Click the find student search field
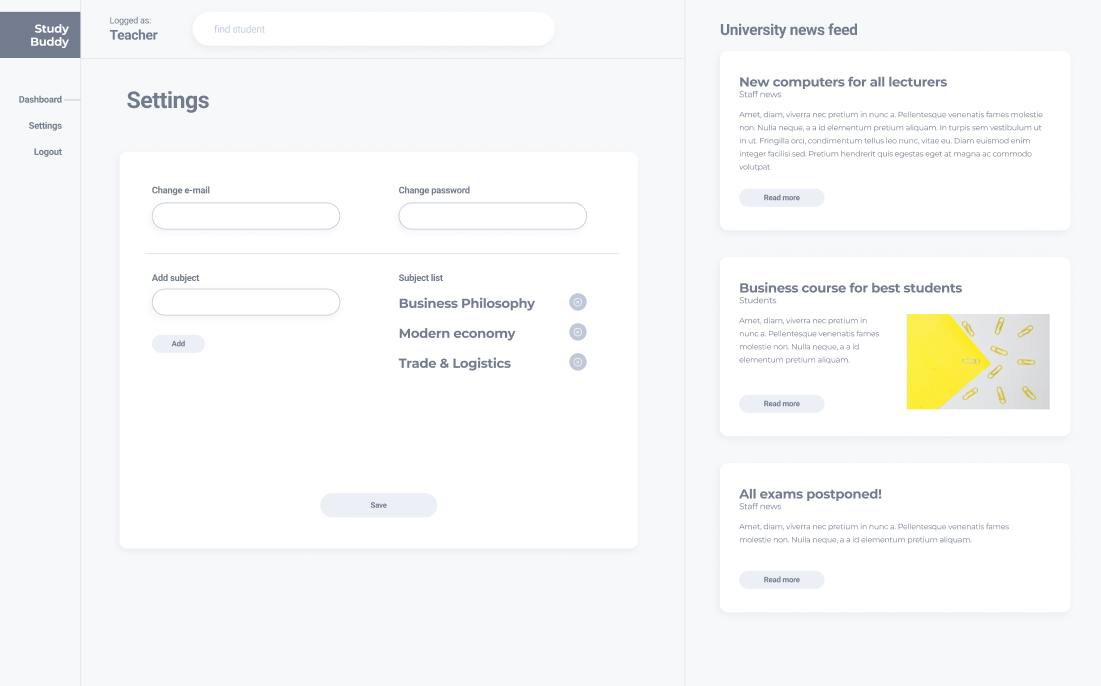 tap(373, 29)
